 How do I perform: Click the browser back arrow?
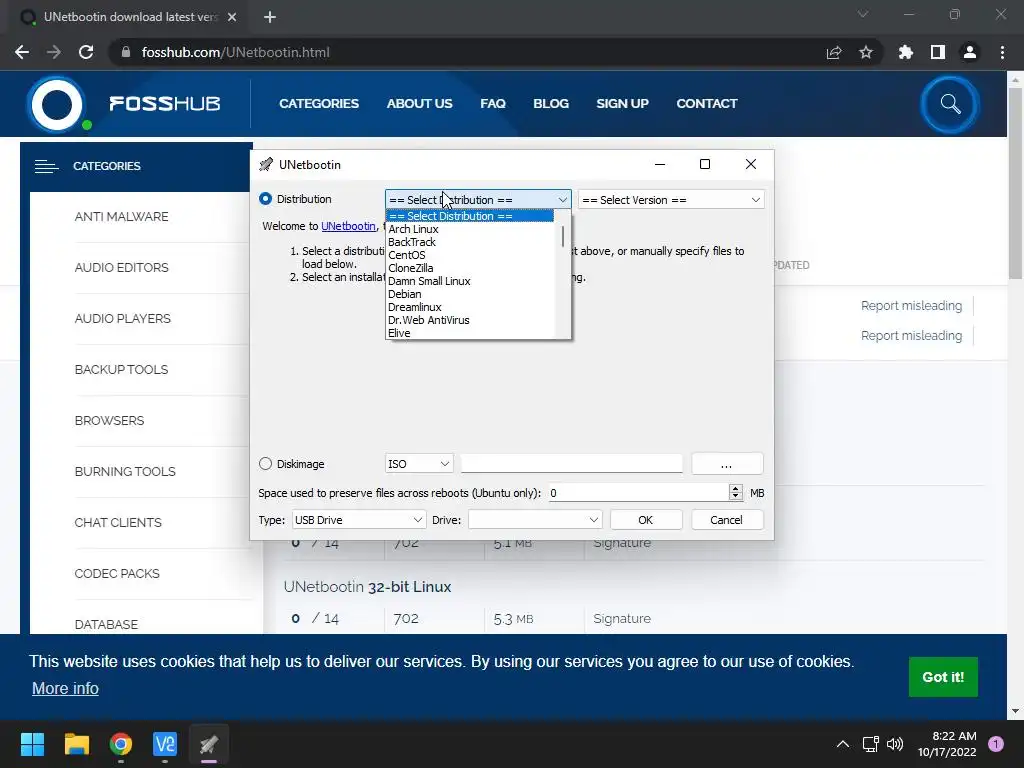tap(22, 52)
